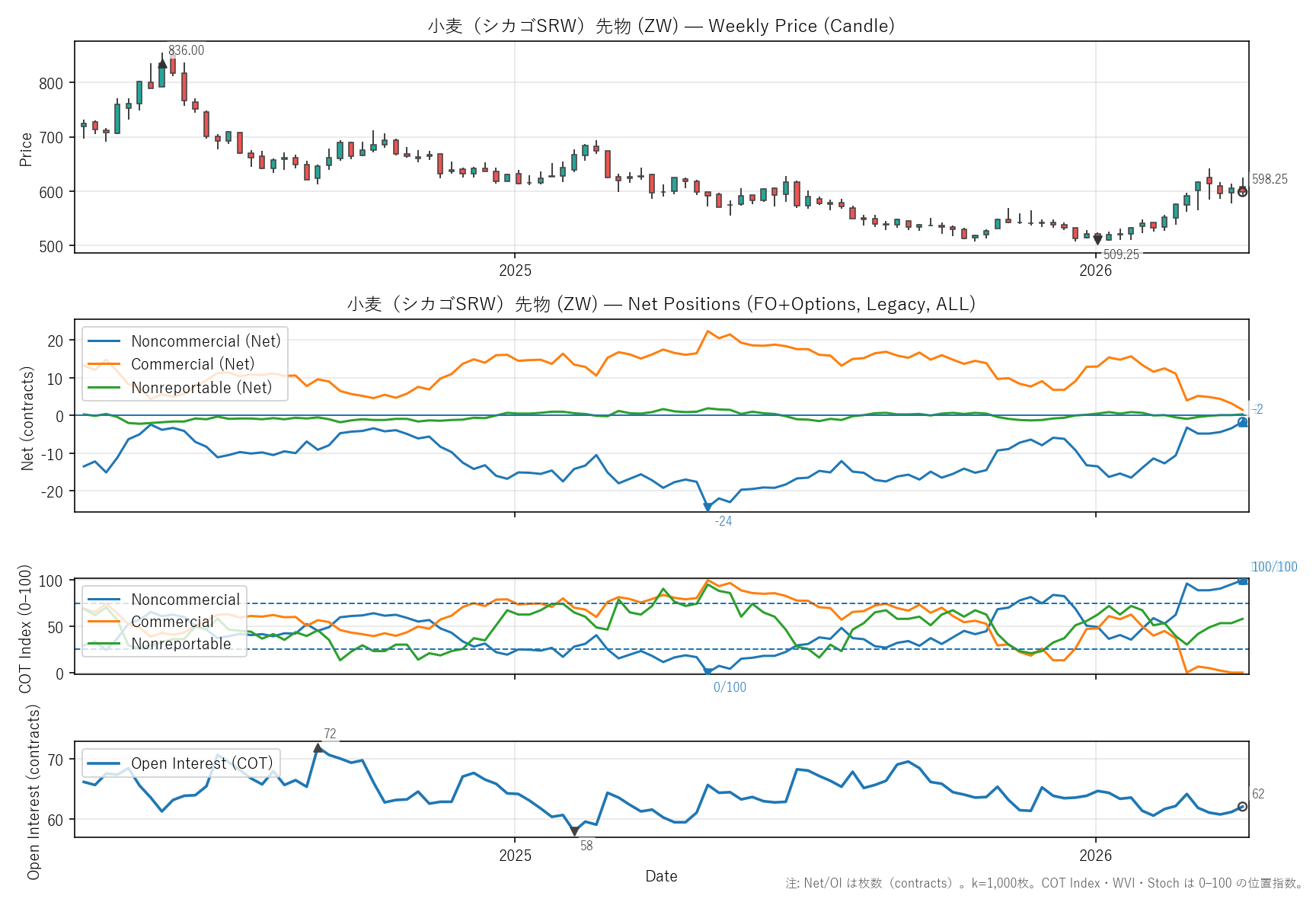Viewport: 1316px width, 899px height.
Task: Click the Open Interest low triangle marker at 58
Action: click(574, 831)
